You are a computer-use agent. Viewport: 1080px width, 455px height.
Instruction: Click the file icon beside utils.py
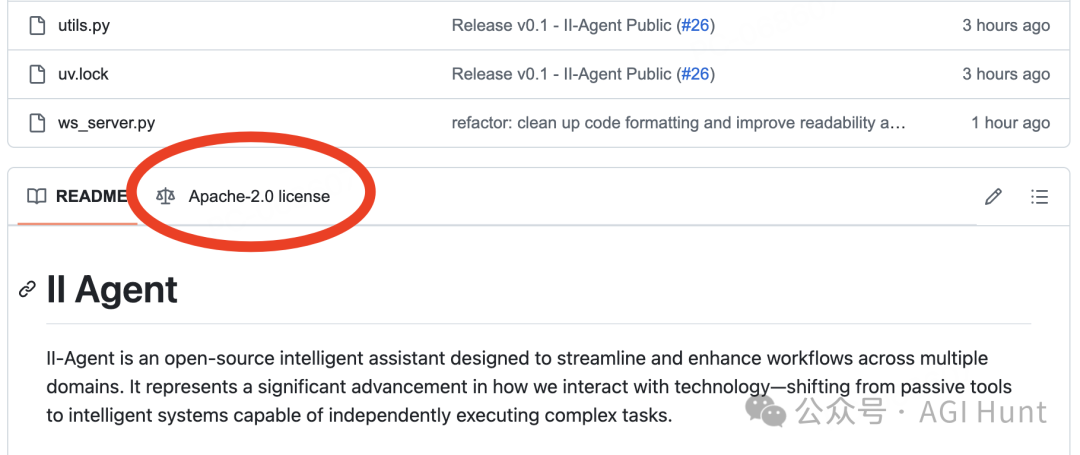coord(37,26)
